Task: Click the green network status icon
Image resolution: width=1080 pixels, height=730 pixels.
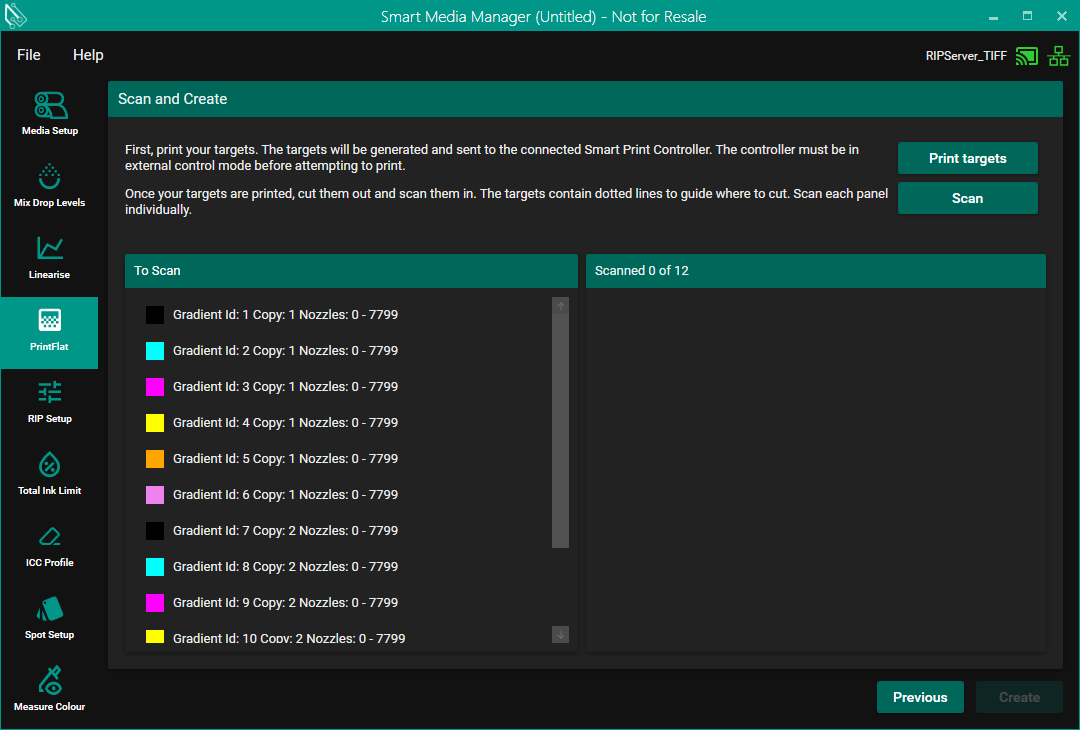Action: coord(1058,56)
